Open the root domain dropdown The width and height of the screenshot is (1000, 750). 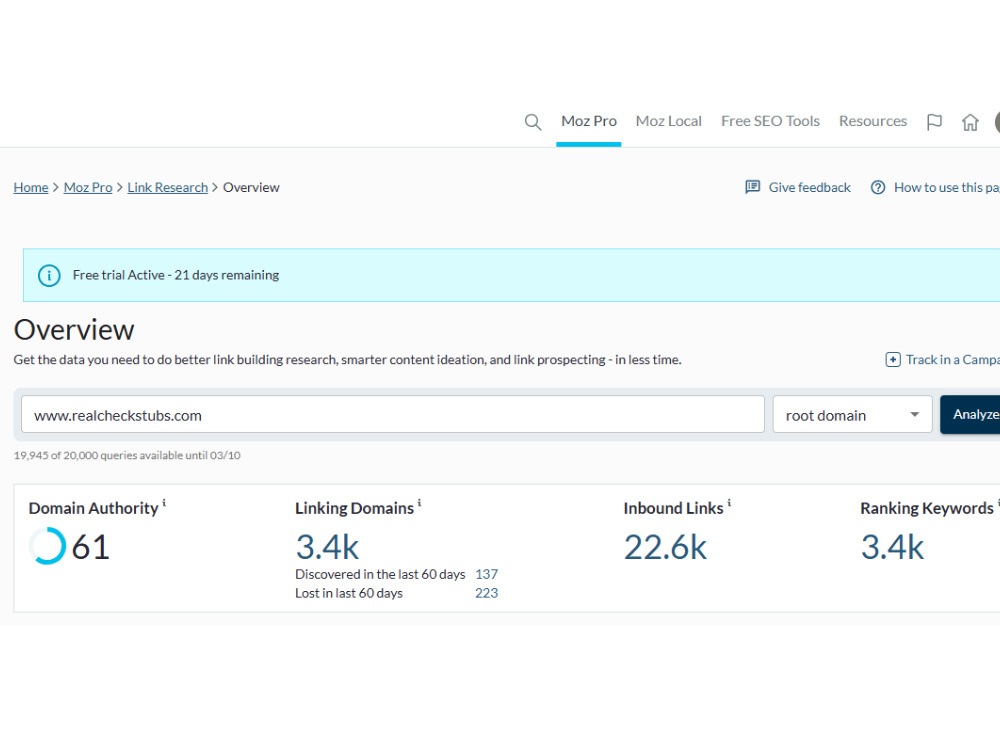(x=852, y=415)
